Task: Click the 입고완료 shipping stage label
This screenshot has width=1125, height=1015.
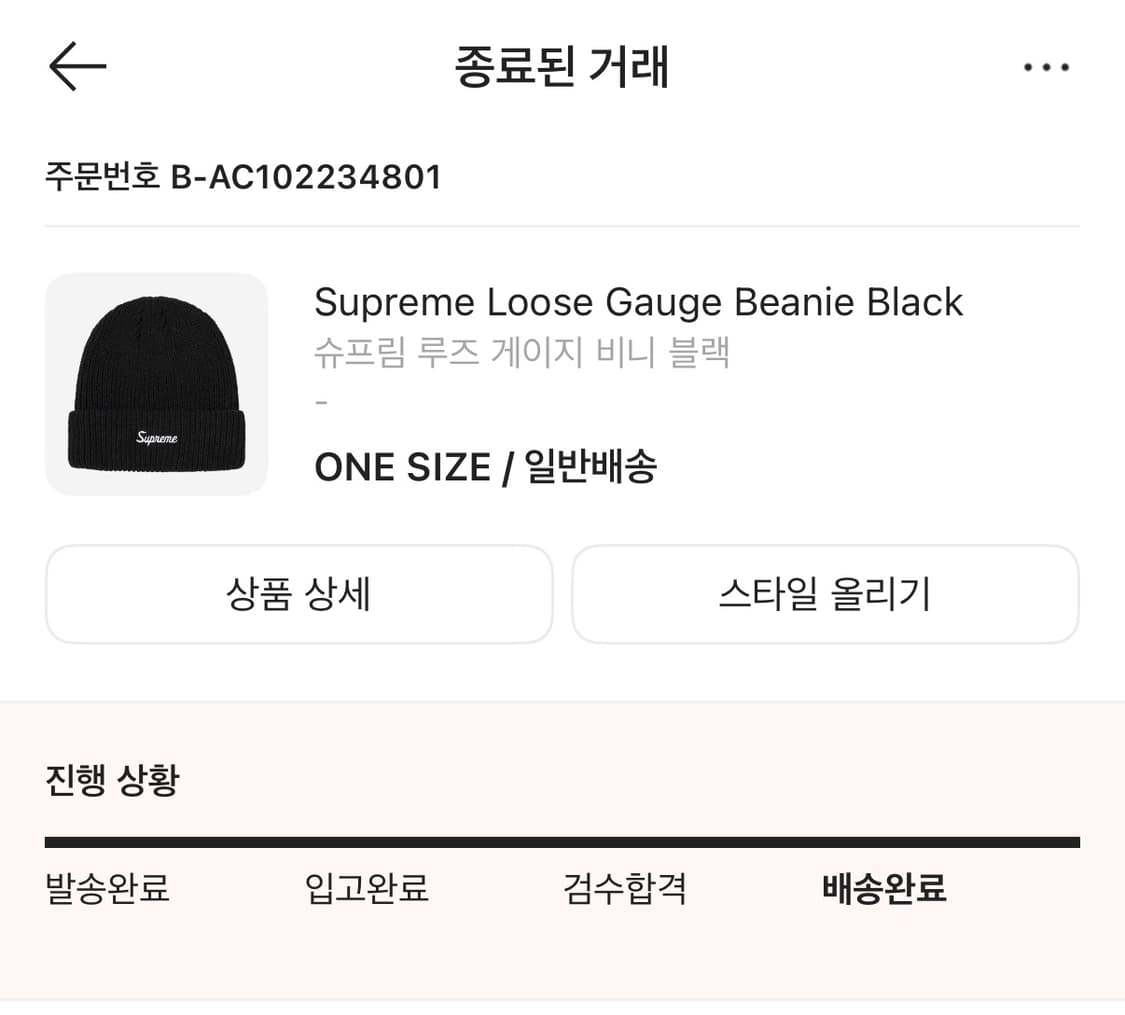Action: (365, 889)
